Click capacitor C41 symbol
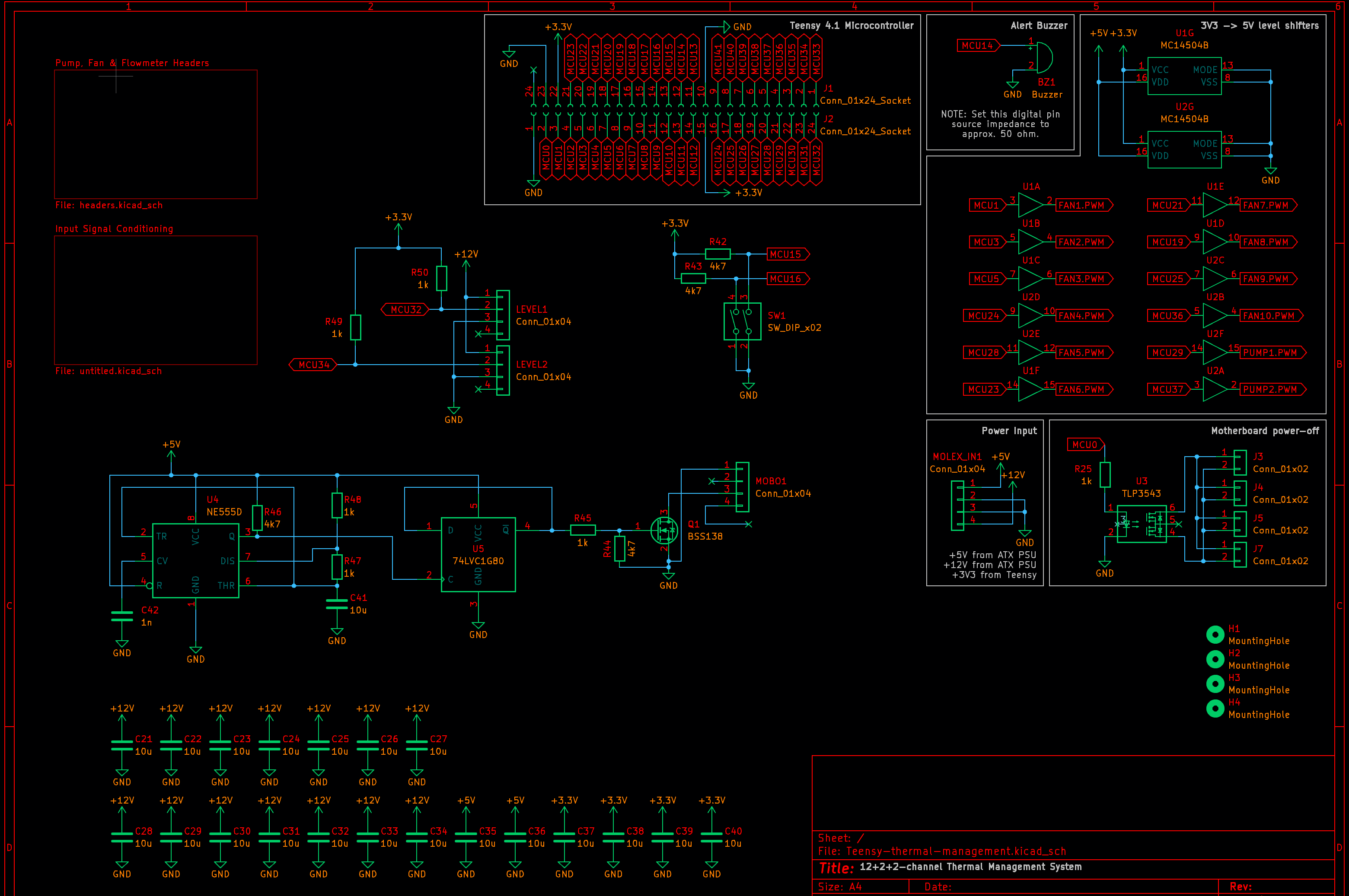1349x896 pixels. pyautogui.click(x=337, y=604)
